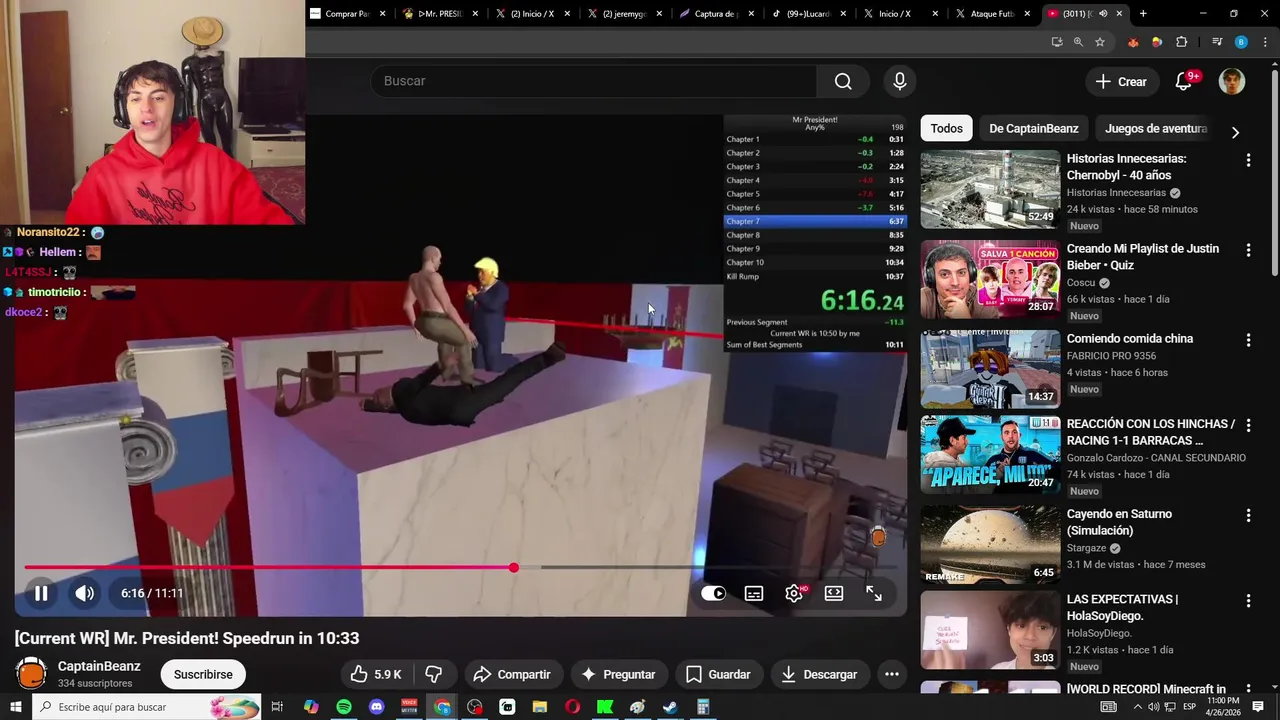The image size is (1280, 720).
Task: Dislike the video
Action: click(x=434, y=674)
